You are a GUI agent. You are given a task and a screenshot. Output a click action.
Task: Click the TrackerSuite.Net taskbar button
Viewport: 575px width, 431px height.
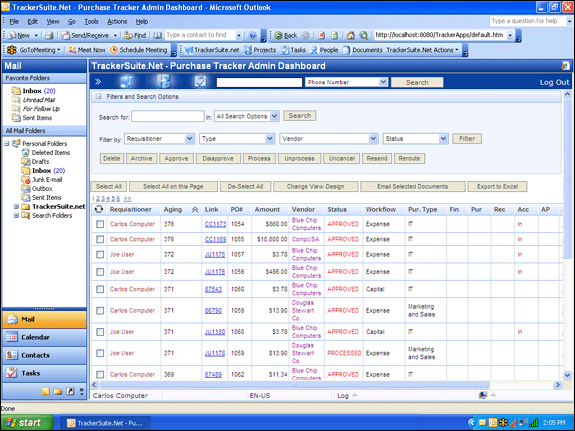click(106, 423)
